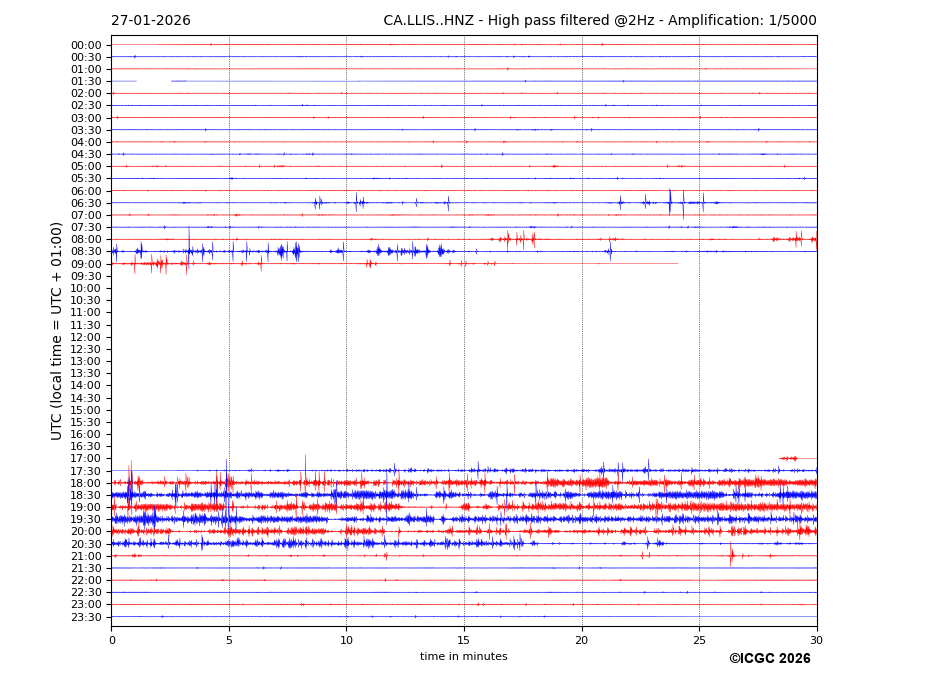Click the x-axis tick labeled 0
Viewport: 927px width, 696px height.
coord(112,640)
